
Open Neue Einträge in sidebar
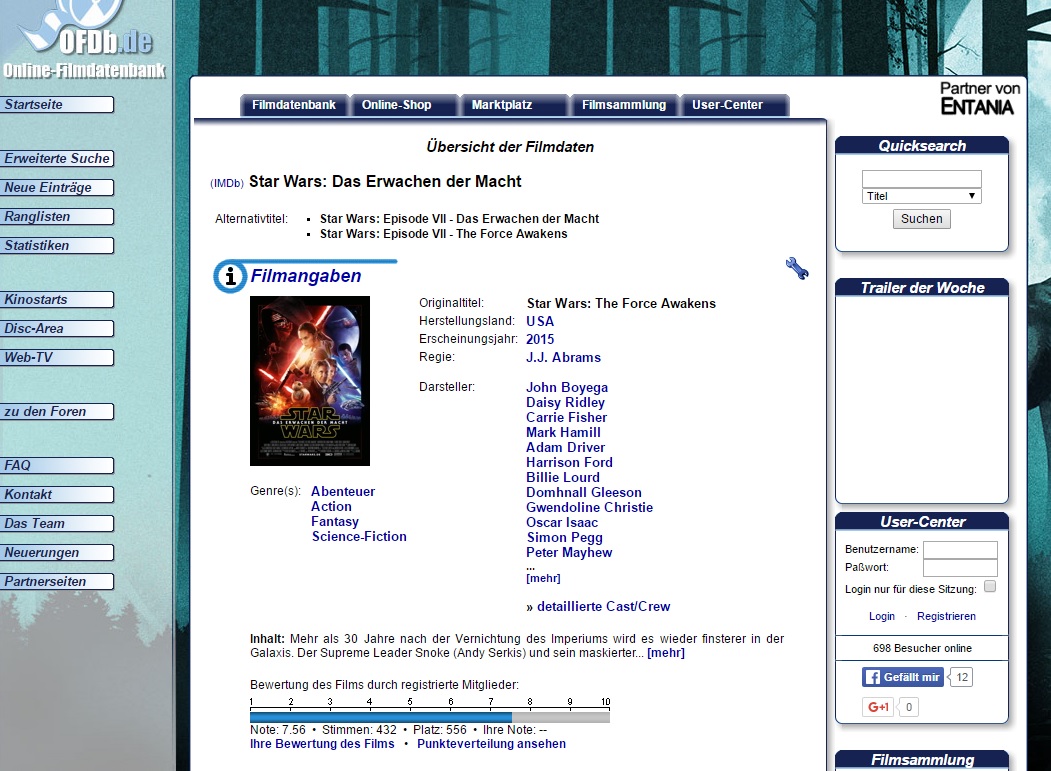[x=57, y=188]
